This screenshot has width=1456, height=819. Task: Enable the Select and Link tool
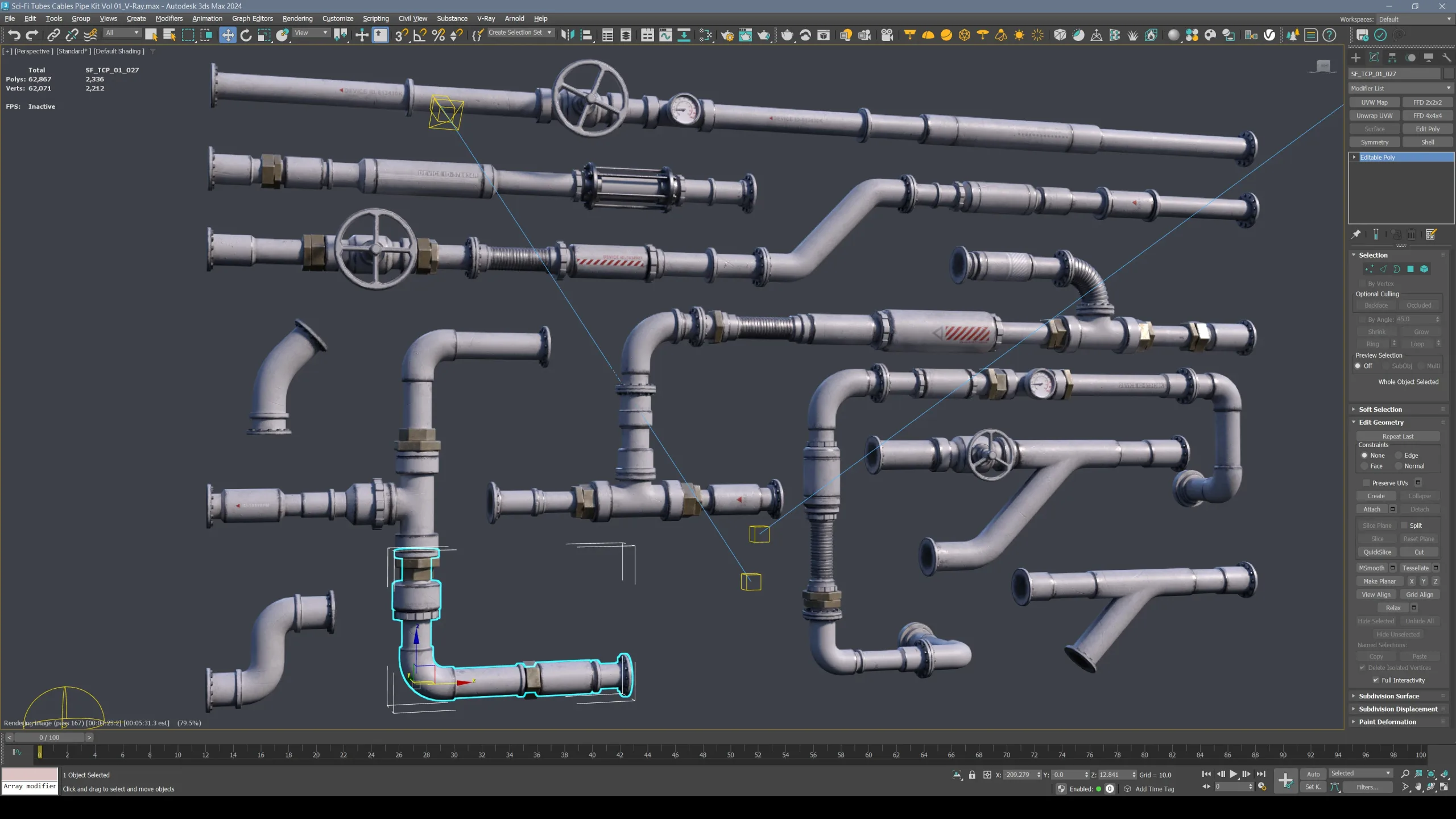[53, 34]
